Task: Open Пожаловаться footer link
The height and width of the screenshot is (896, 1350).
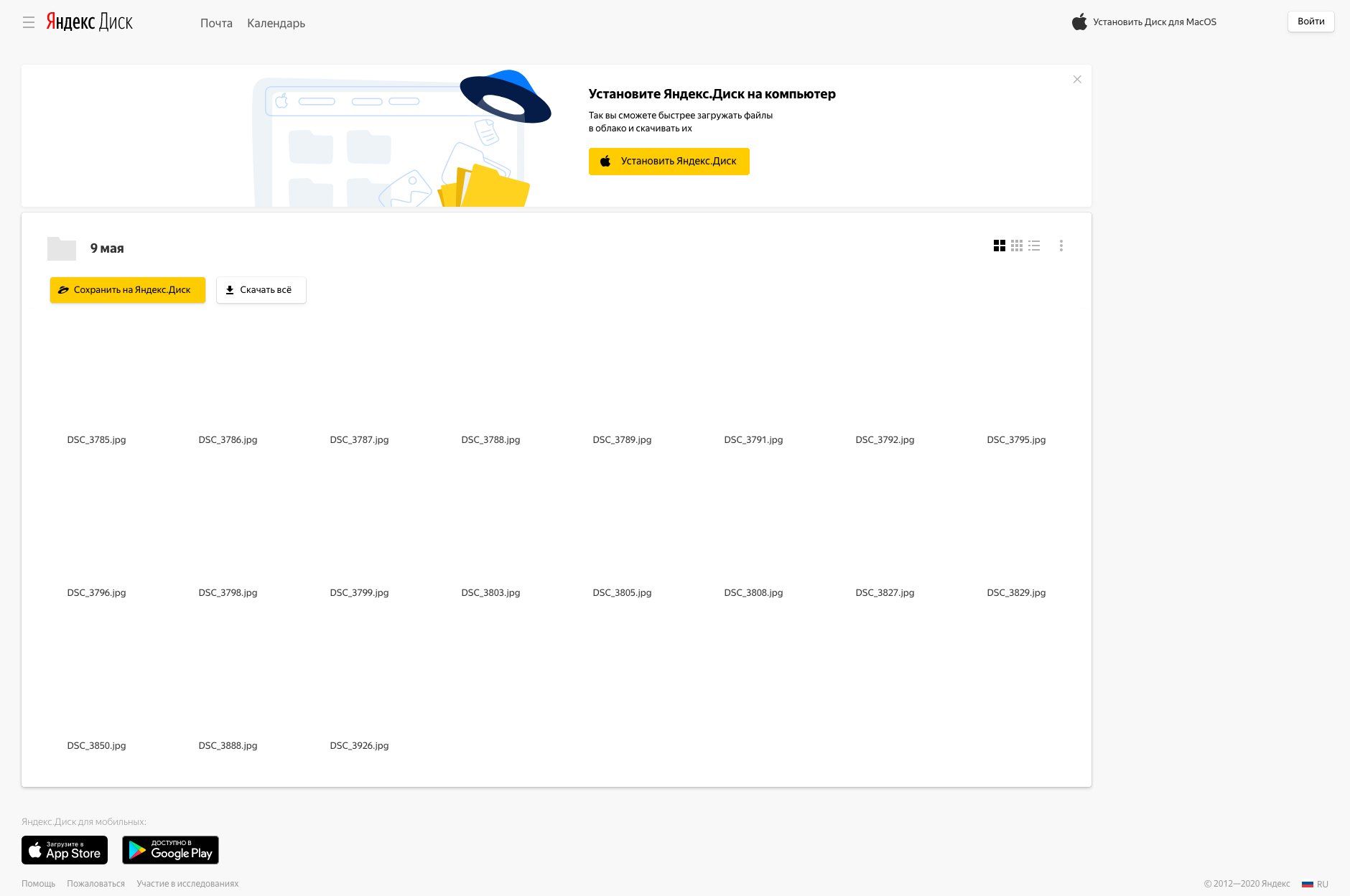Action: point(96,884)
